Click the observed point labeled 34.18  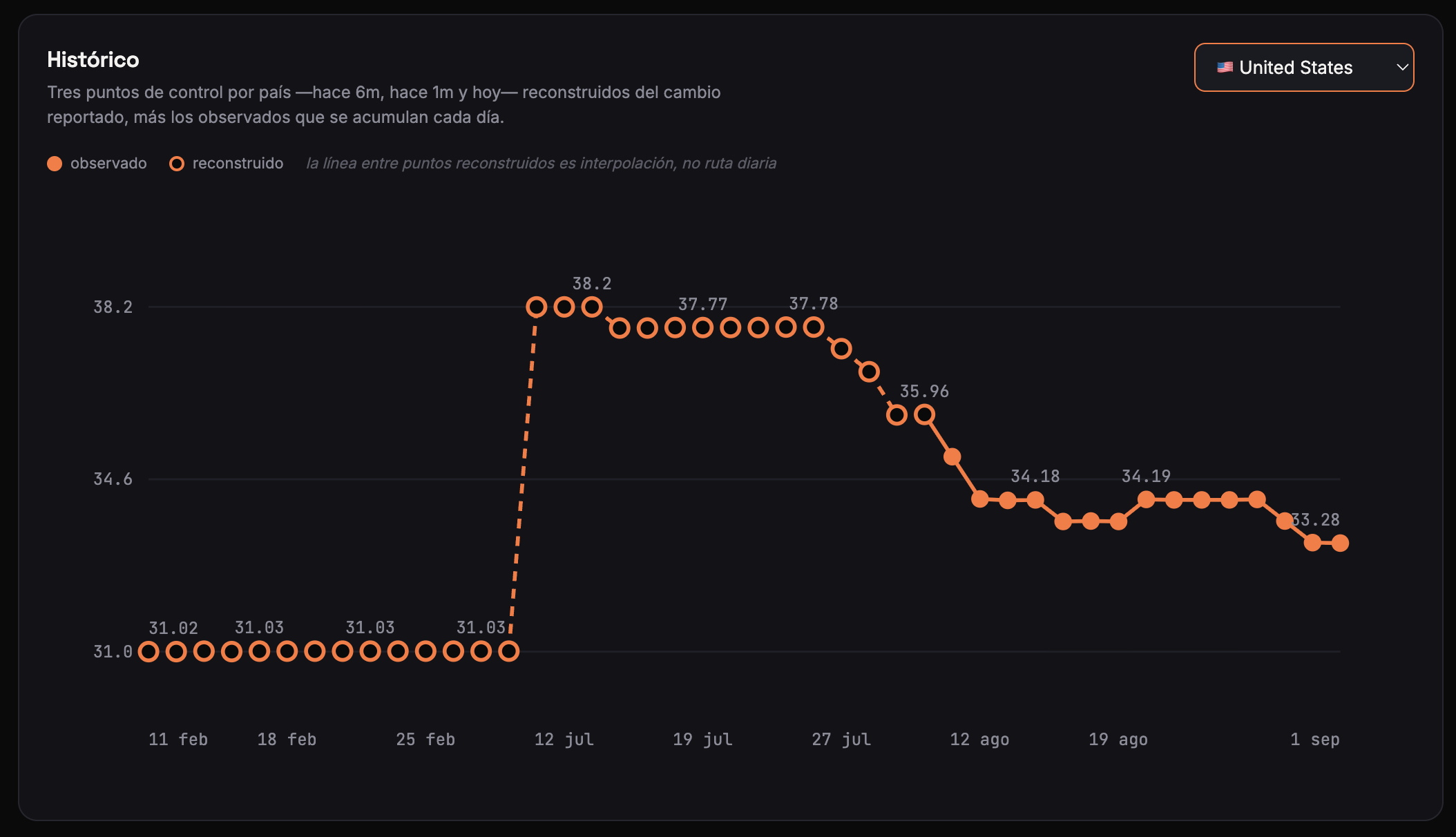point(1035,499)
